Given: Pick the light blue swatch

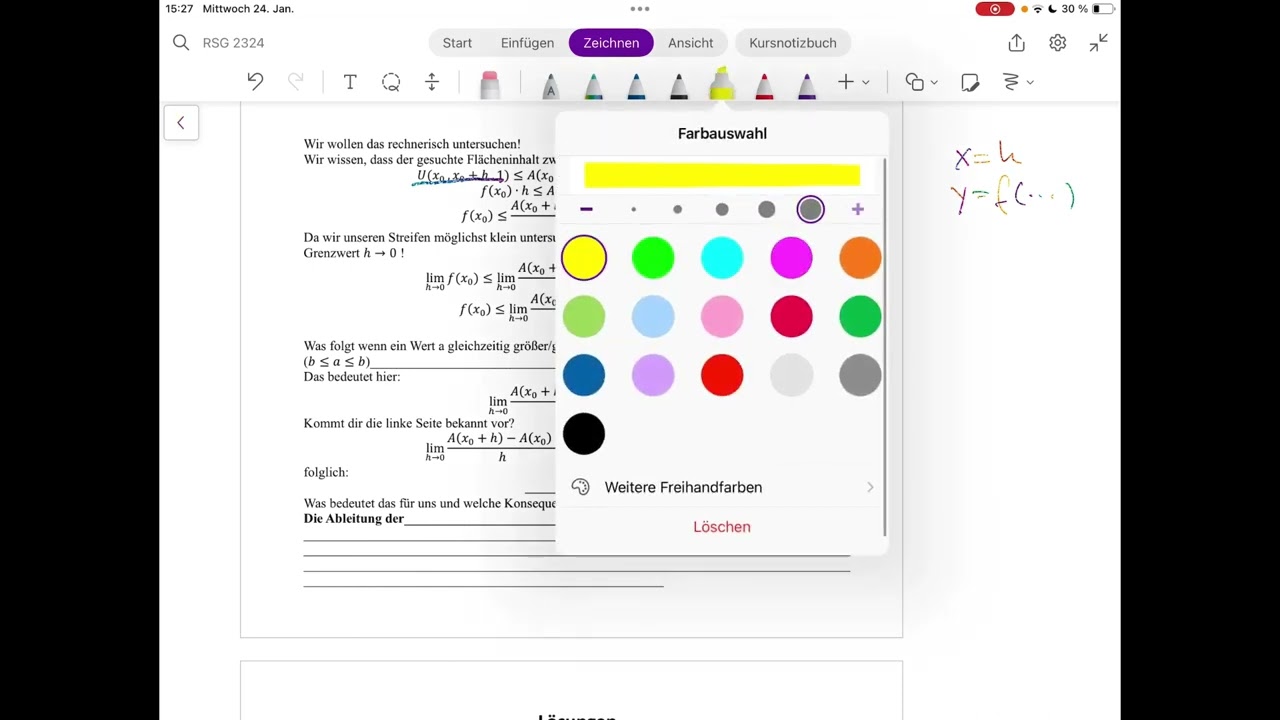Looking at the screenshot, I should point(653,317).
